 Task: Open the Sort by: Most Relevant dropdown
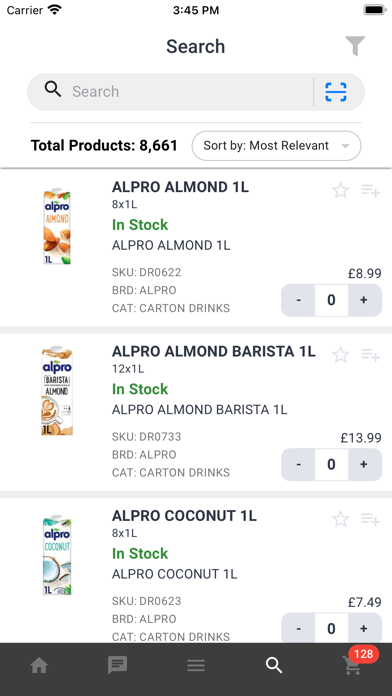tap(276, 146)
